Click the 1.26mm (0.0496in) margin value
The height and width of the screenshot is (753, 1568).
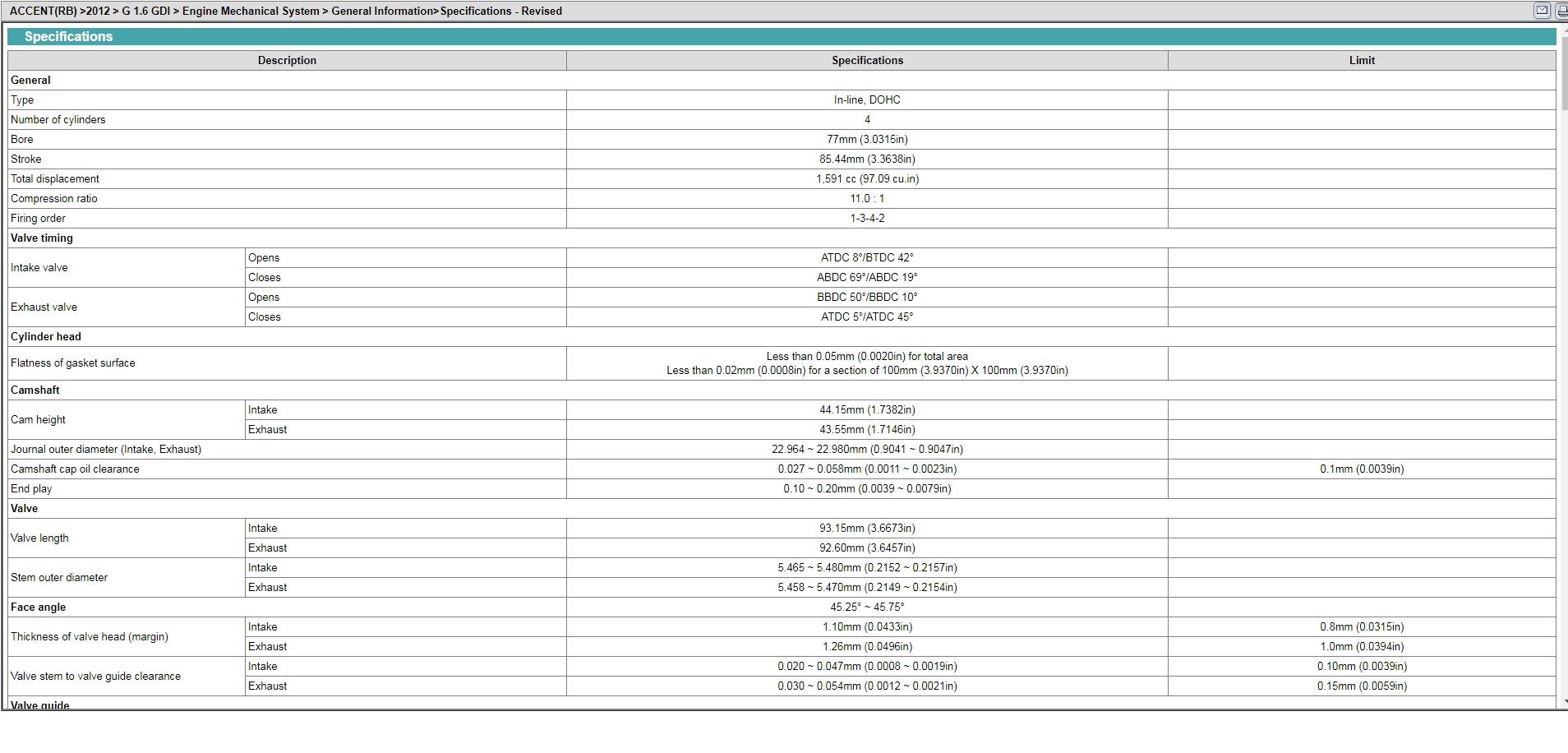coord(867,646)
